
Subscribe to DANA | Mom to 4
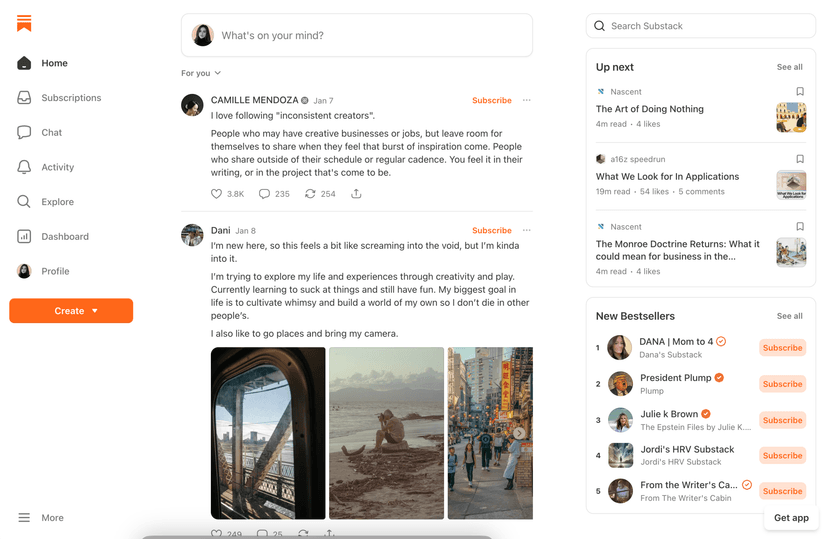783,347
